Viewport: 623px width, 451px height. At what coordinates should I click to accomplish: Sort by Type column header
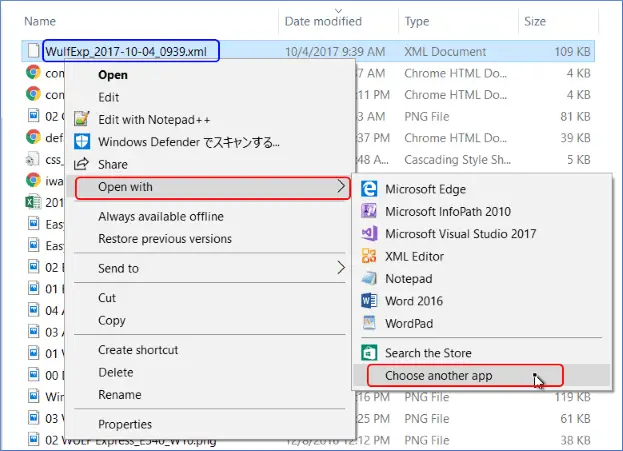coord(417,21)
